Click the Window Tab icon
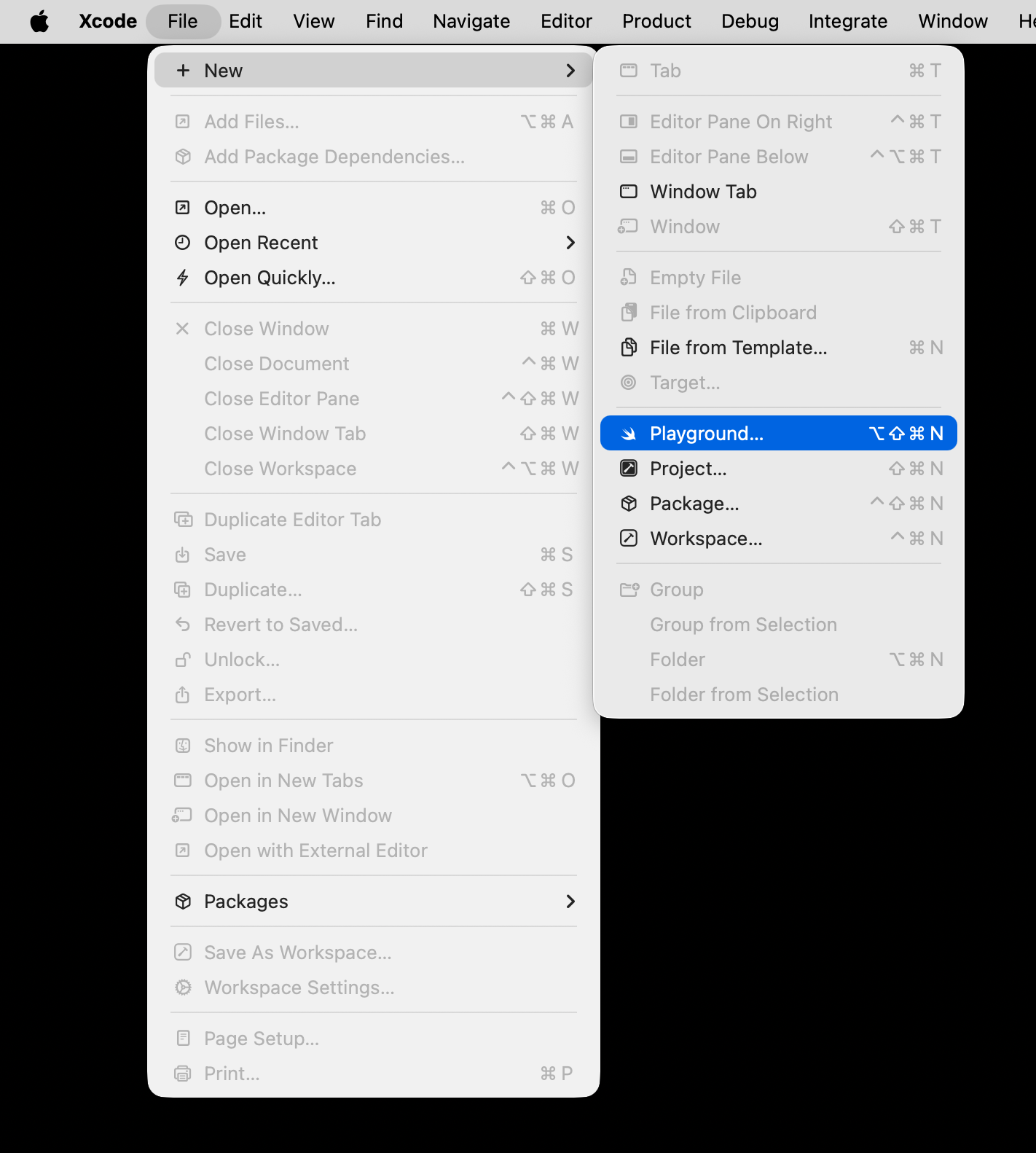The image size is (1036, 1153). [628, 192]
